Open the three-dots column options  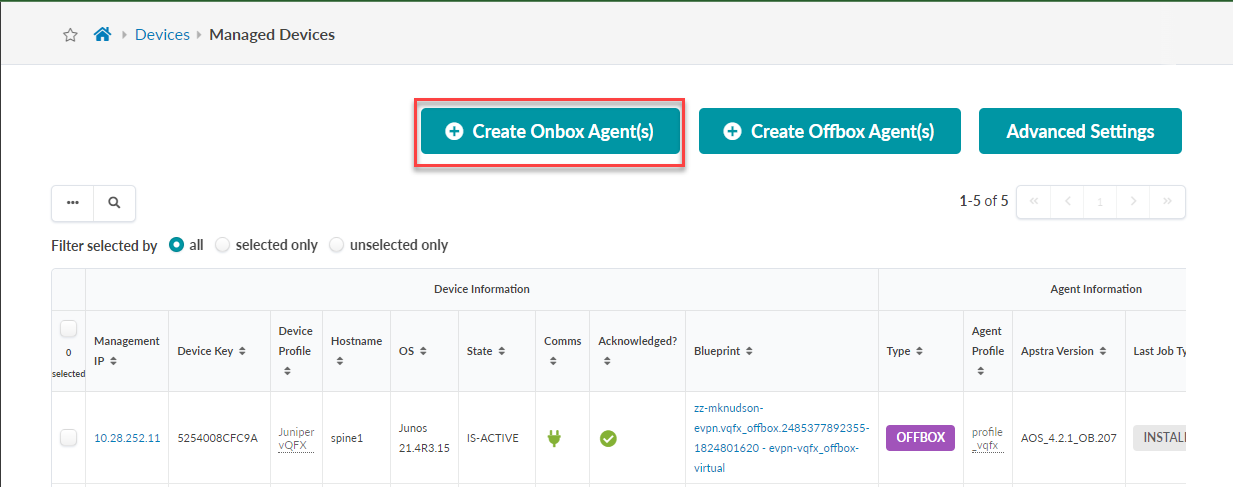pyautogui.click(x=73, y=202)
